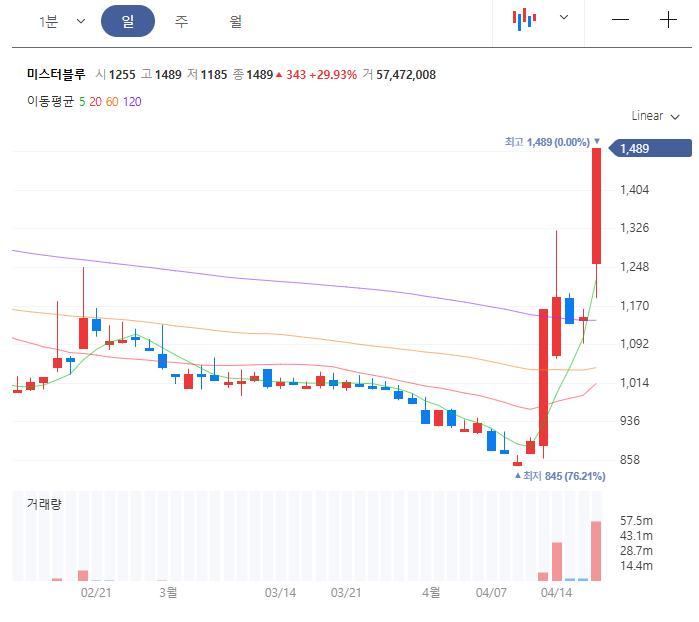Zoom in with the plus icon
The height and width of the screenshot is (622, 699).
668,20
